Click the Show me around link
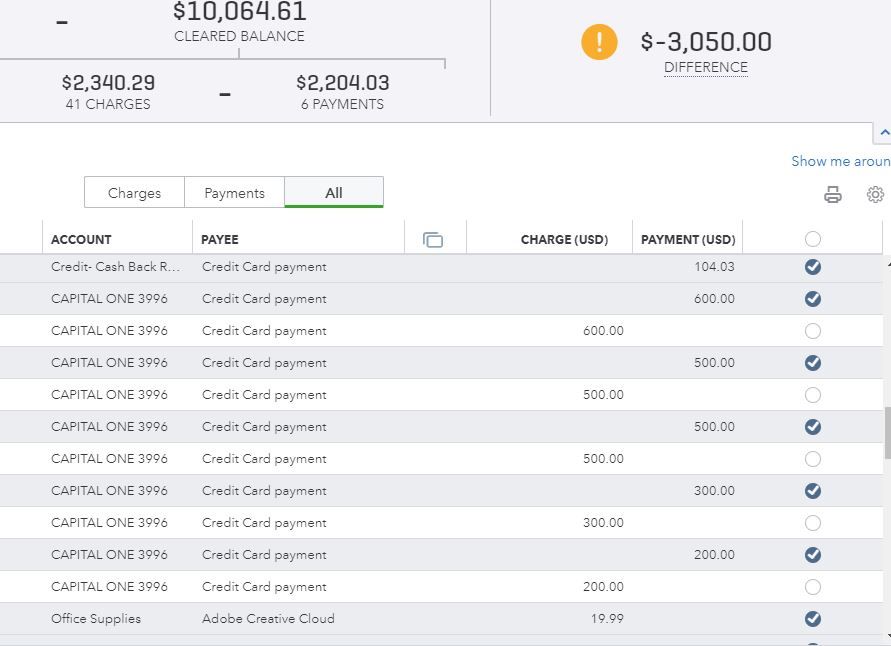 (840, 161)
